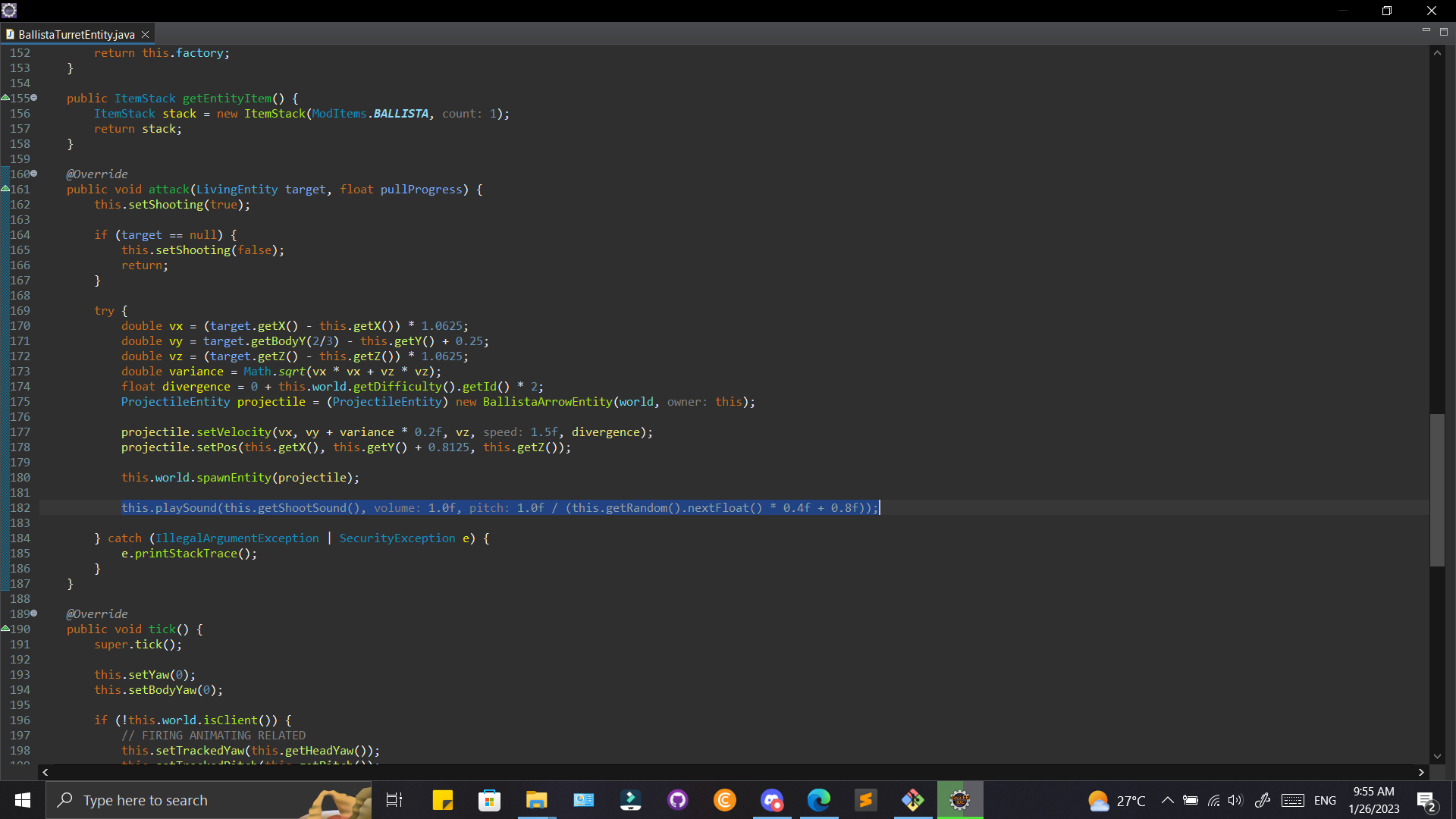Image resolution: width=1456 pixels, height=819 pixels.
Task: Collapse the tick method fold at line 189
Action: [x=34, y=613]
